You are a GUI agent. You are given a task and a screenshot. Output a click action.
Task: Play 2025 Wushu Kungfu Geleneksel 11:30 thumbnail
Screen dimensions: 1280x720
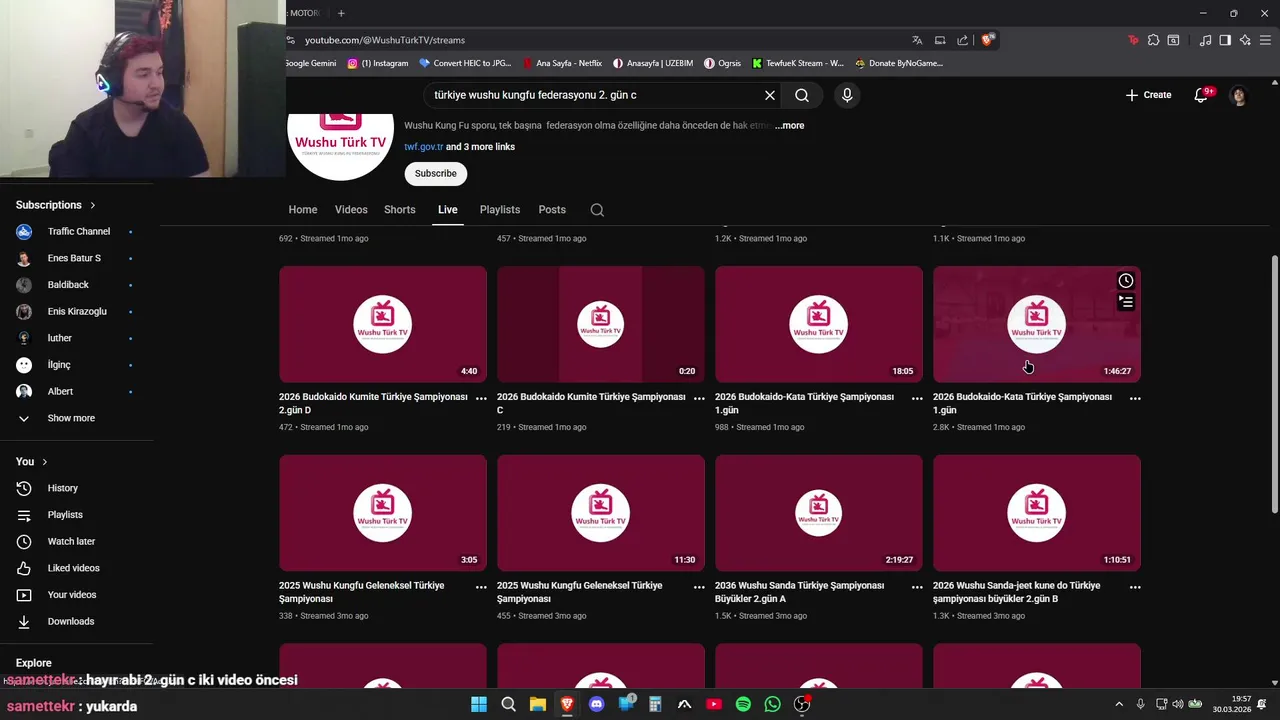point(601,513)
